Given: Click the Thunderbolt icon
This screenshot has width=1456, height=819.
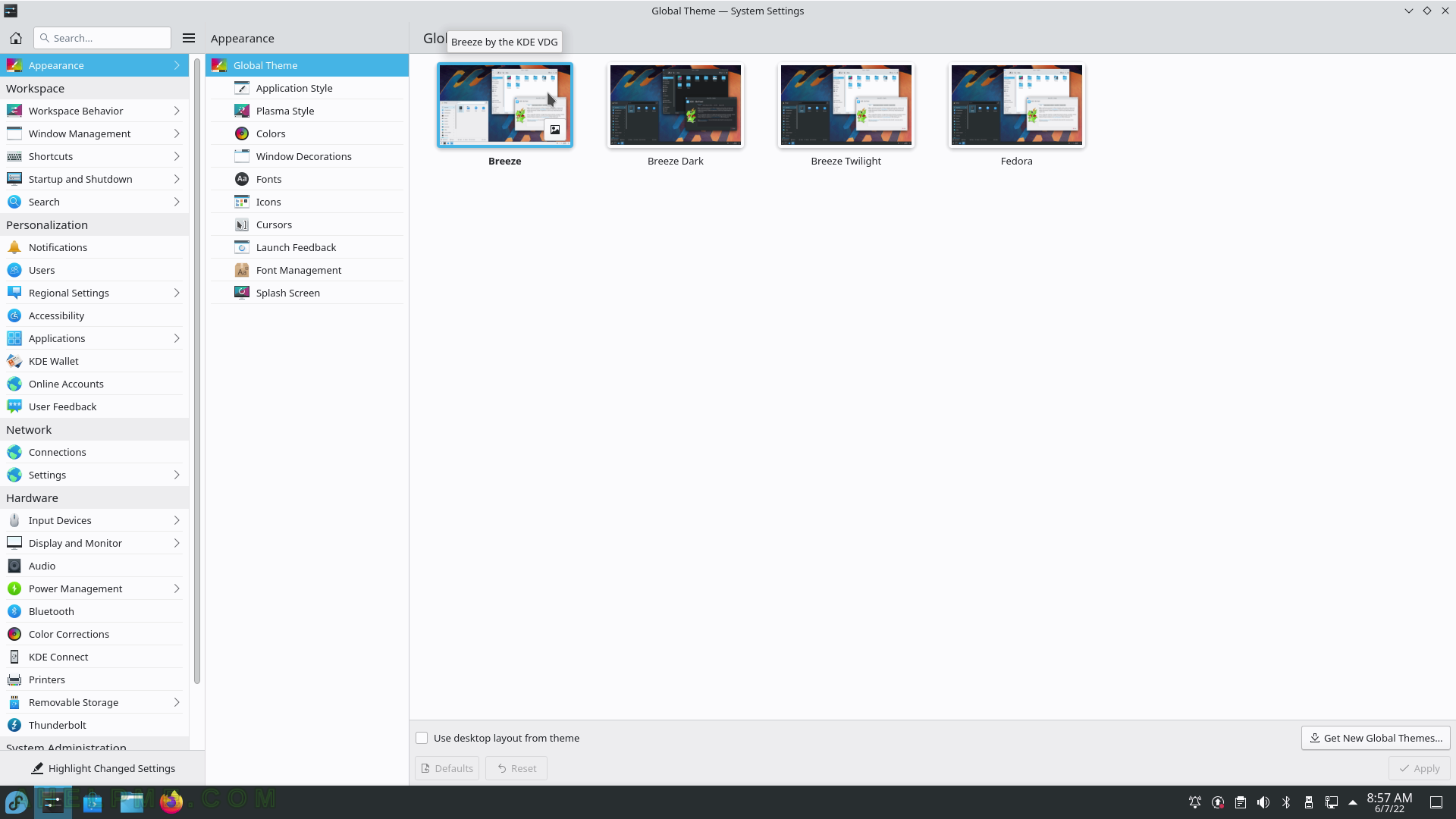Looking at the screenshot, I should coord(14,725).
